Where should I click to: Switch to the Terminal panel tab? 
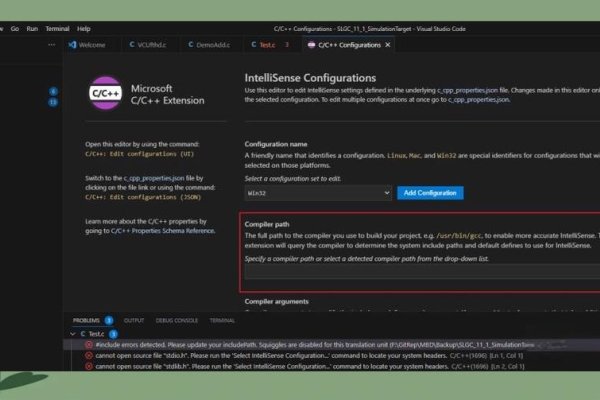[x=222, y=320]
